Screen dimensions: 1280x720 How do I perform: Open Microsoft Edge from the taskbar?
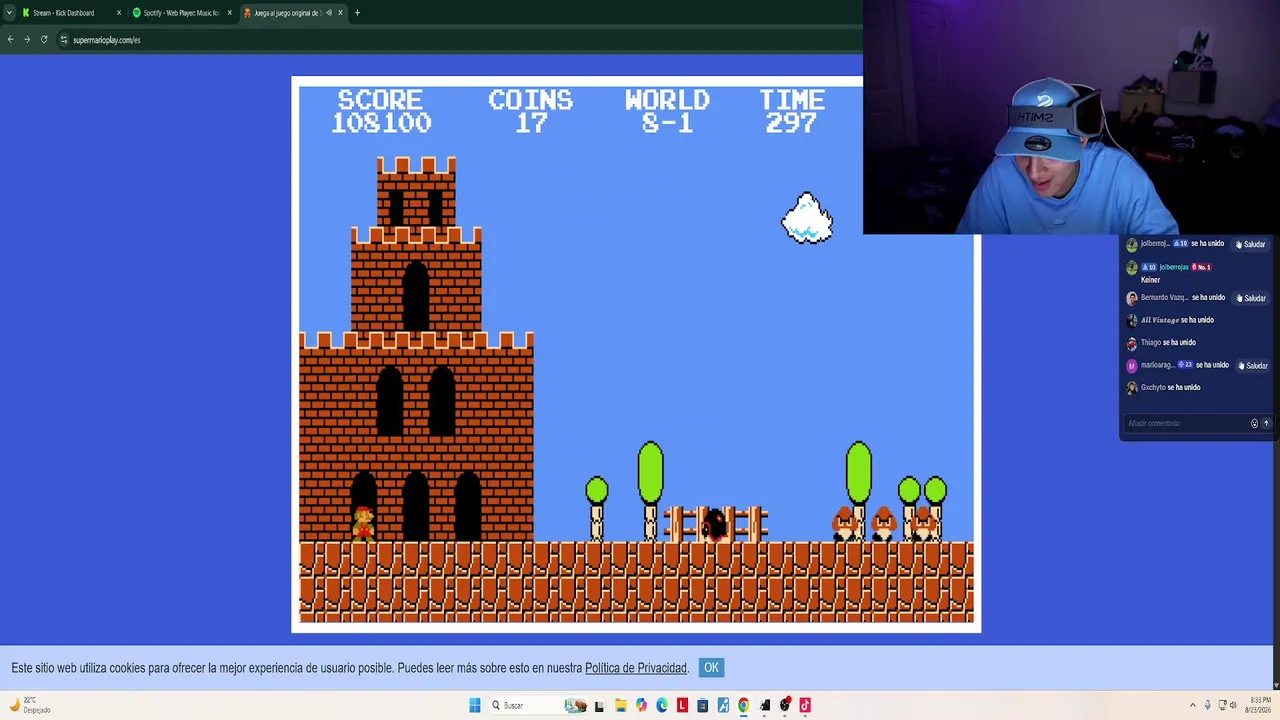[662, 705]
